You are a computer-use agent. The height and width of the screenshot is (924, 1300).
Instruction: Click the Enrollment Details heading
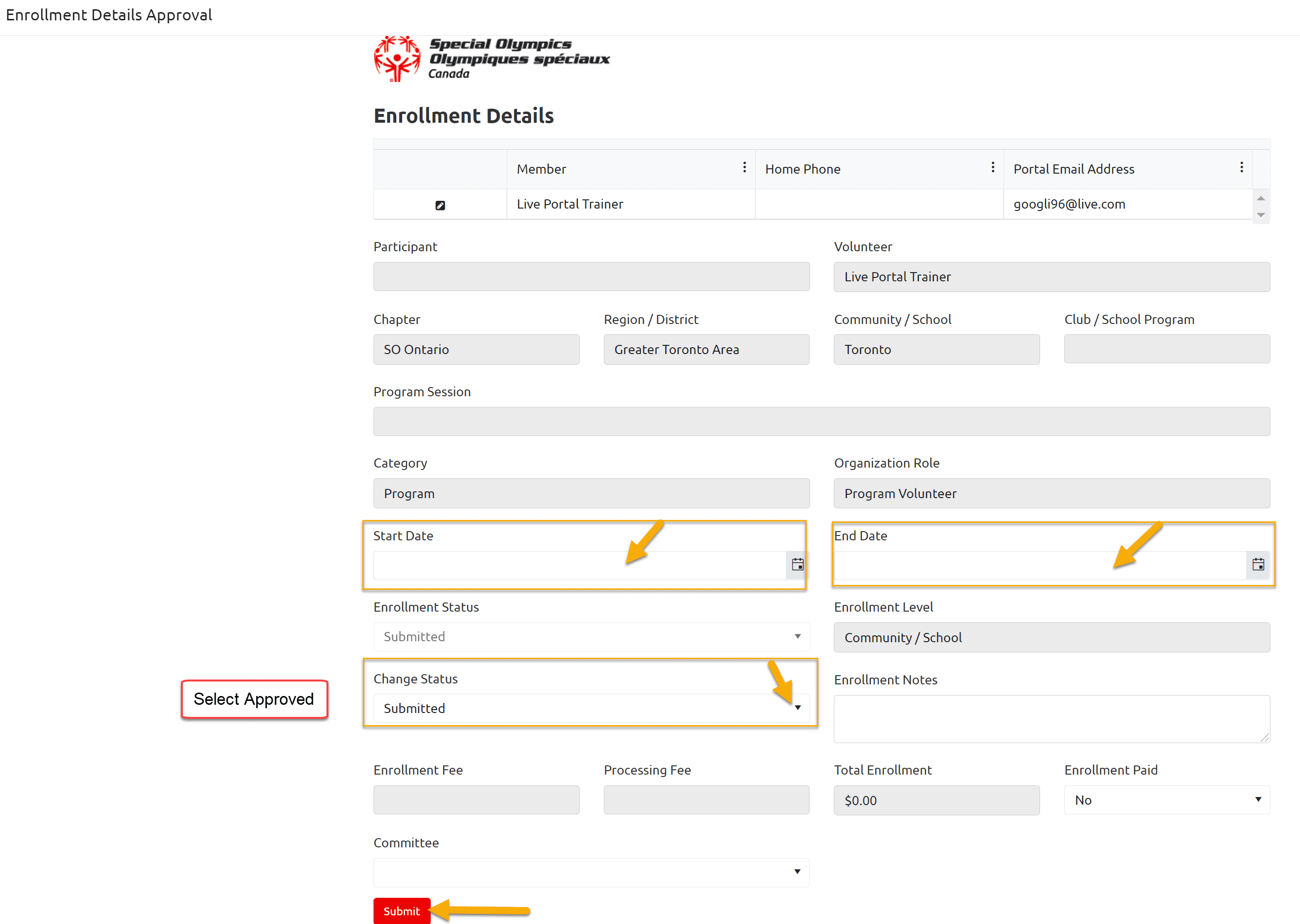point(463,115)
